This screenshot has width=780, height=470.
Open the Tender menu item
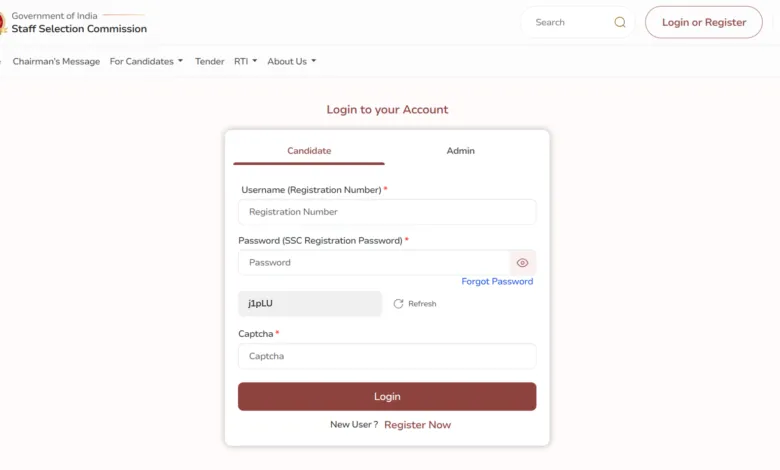click(x=209, y=61)
